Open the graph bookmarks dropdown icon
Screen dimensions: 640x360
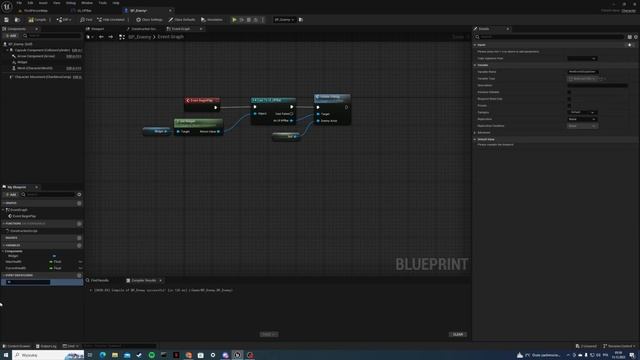click(x=89, y=37)
